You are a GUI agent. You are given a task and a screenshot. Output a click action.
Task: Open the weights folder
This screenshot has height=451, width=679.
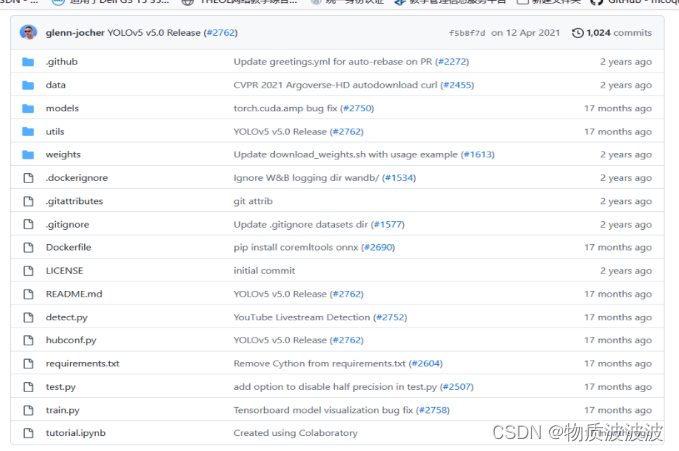pos(63,155)
